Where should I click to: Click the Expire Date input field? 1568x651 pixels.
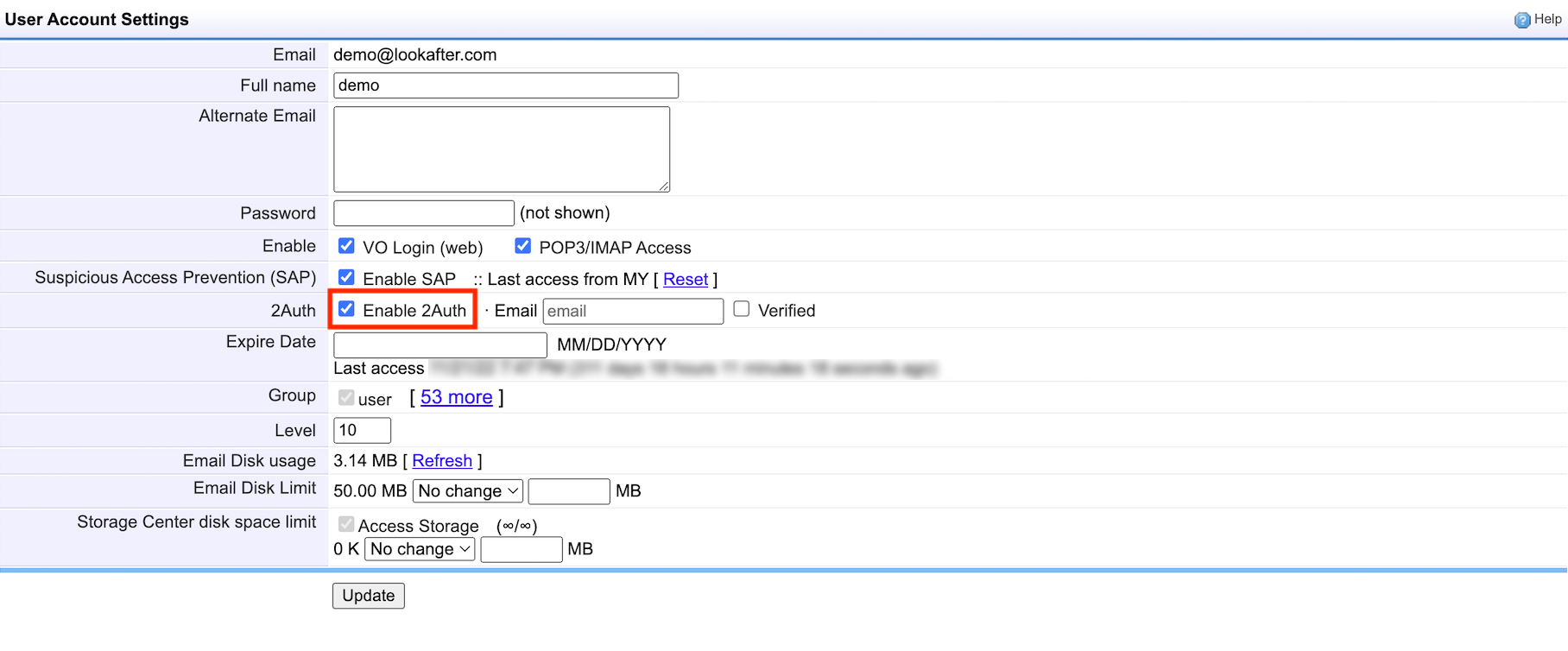pos(439,345)
